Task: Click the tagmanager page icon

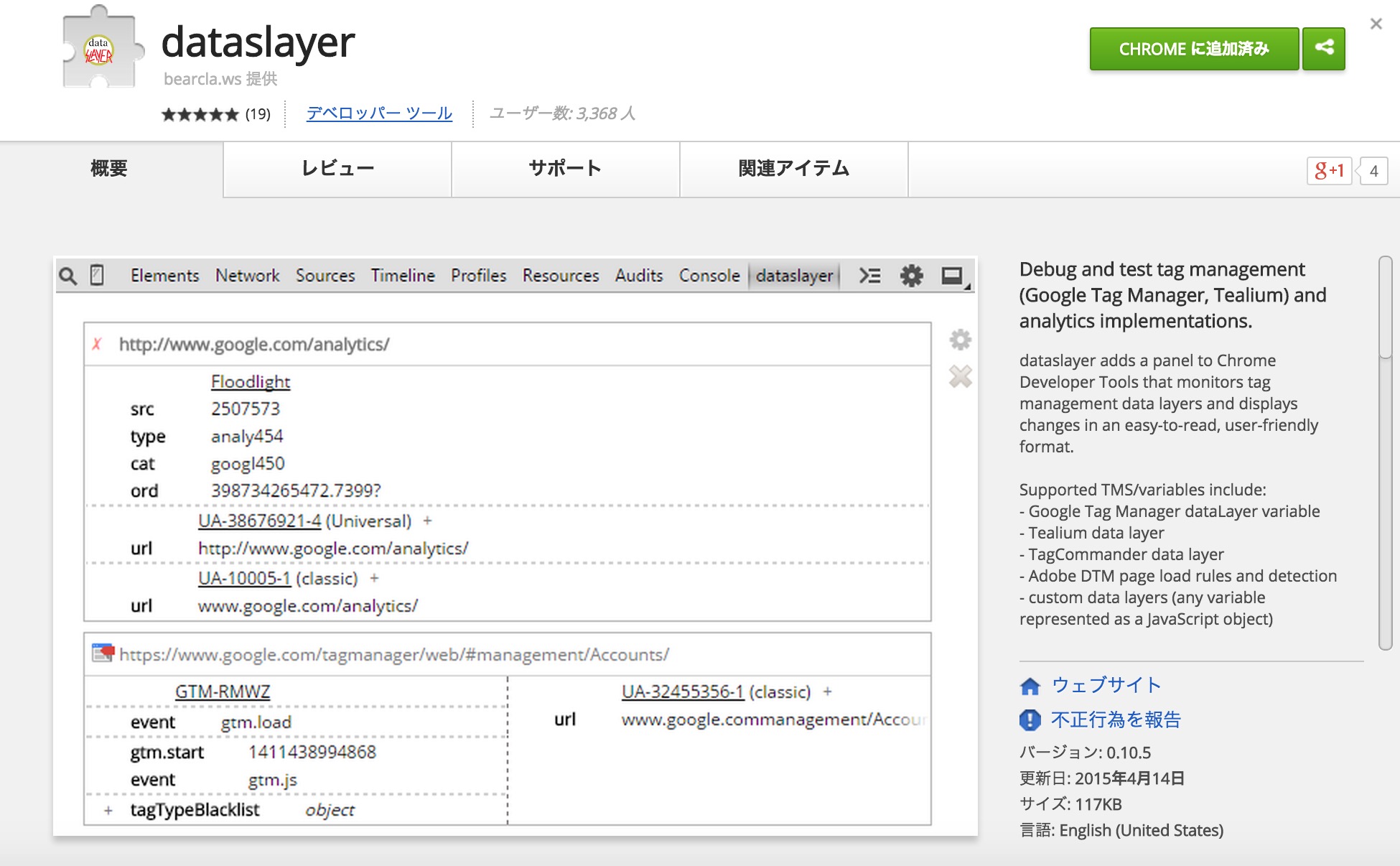Action: click(x=103, y=653)
